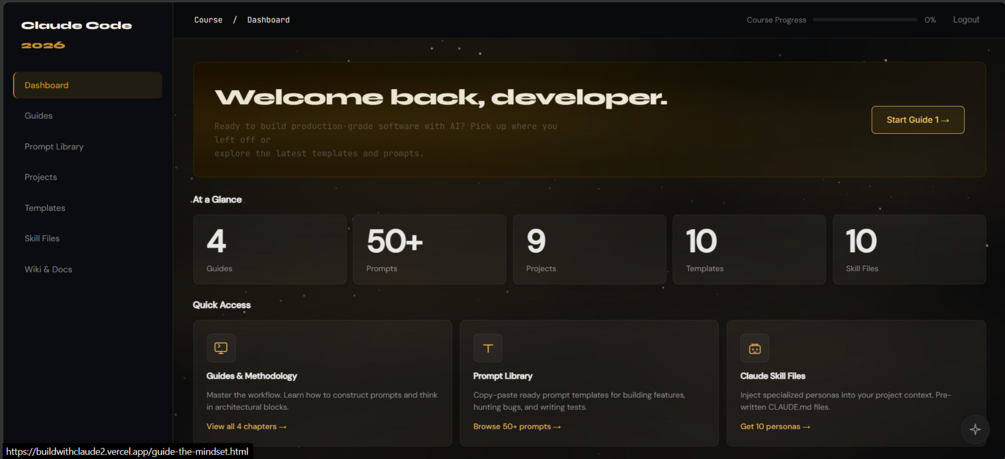Image resolution: width=1005 pixels, height=459 pixels.
Task: Open the 10 Skill Files stat card
Action: [909, 249]
